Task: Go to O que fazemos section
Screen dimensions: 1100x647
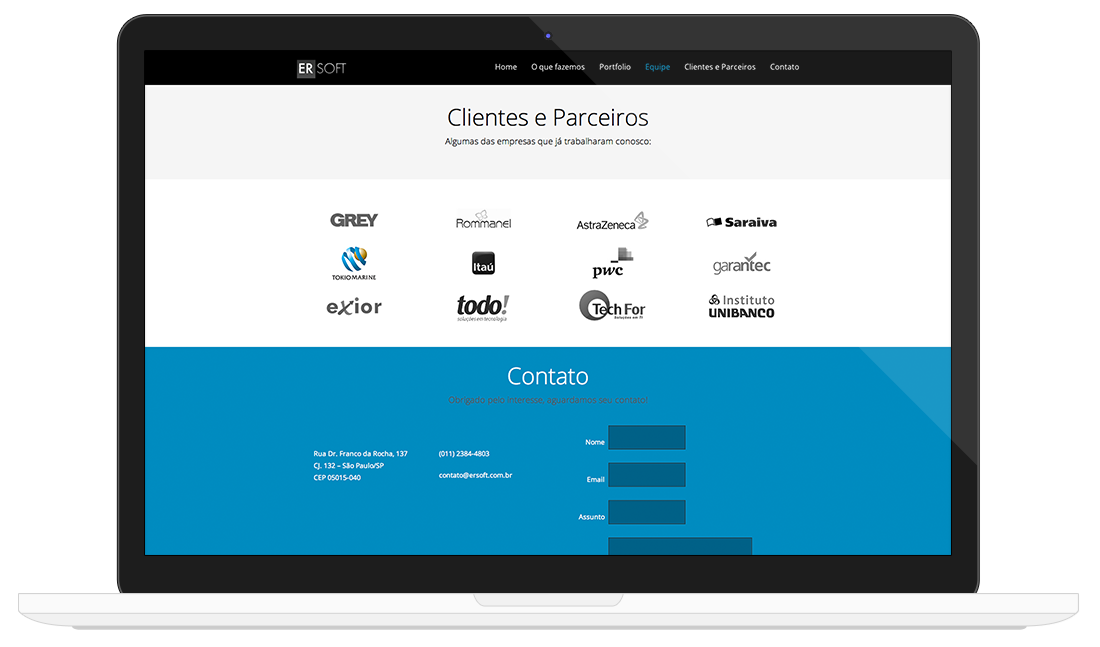Action: (x=558, y=67)
